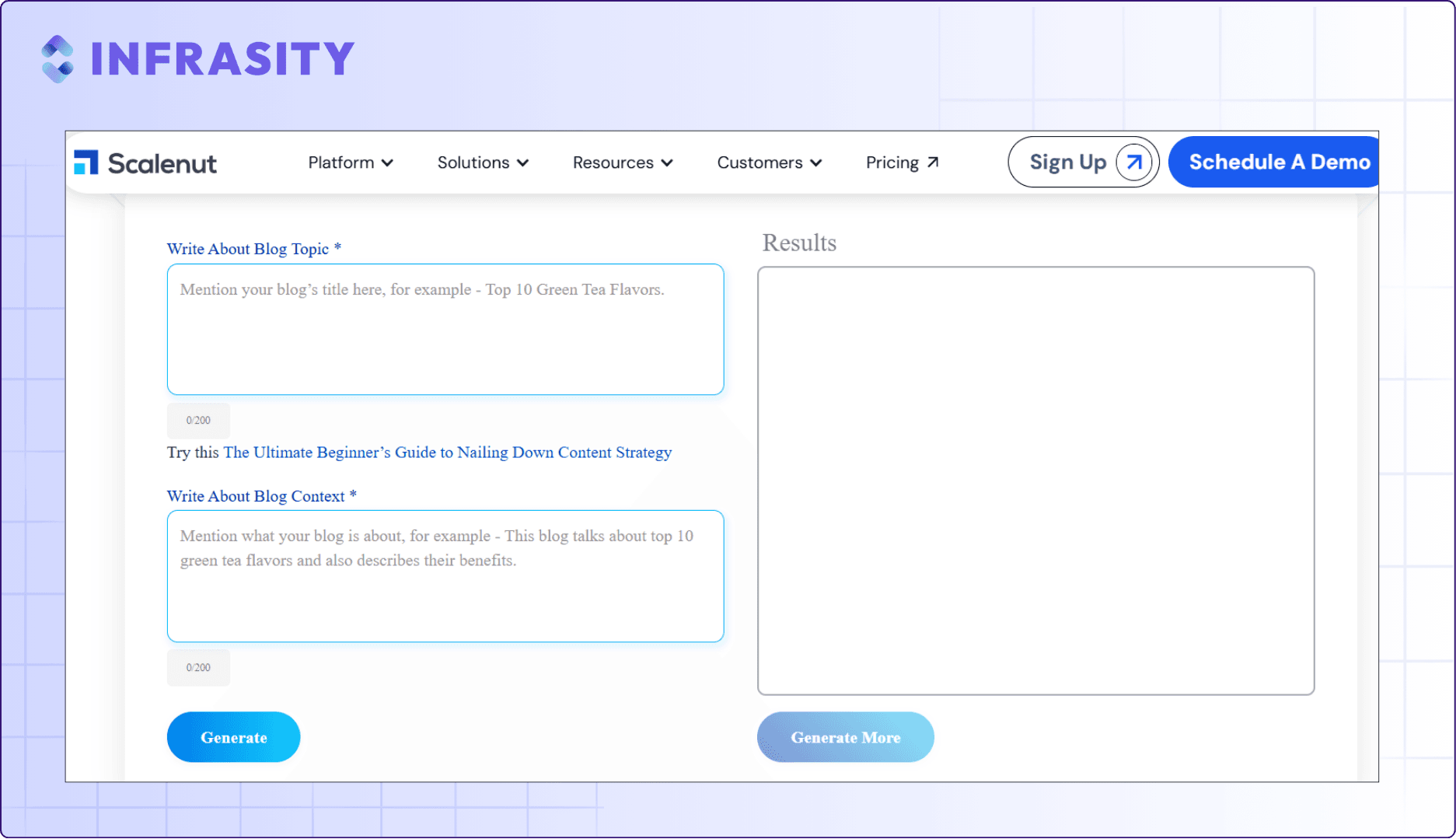Go to the Pricing page
This screenshot has height=839, width=1456.
903,163
